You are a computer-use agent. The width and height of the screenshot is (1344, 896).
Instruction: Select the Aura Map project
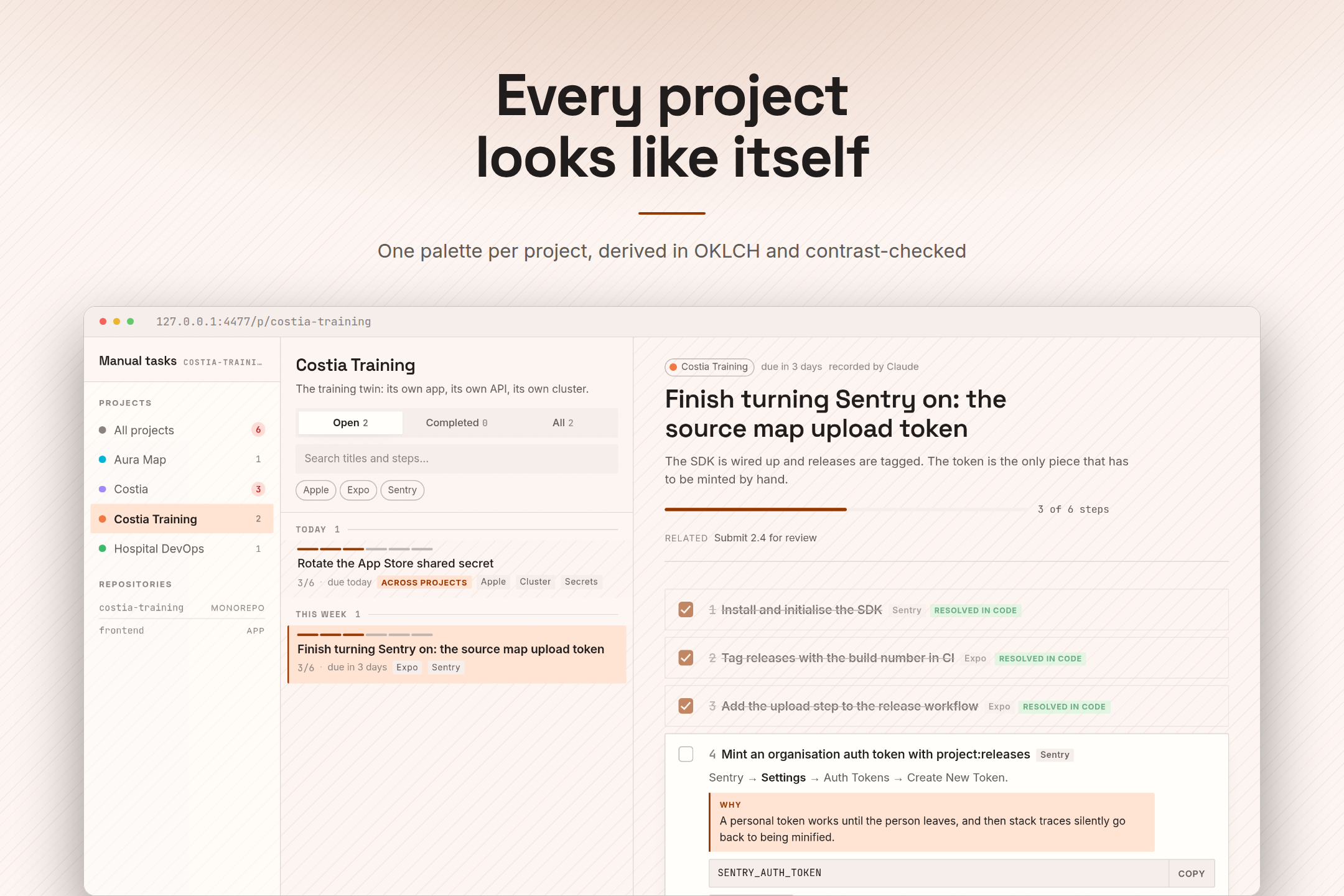[182, 459]
